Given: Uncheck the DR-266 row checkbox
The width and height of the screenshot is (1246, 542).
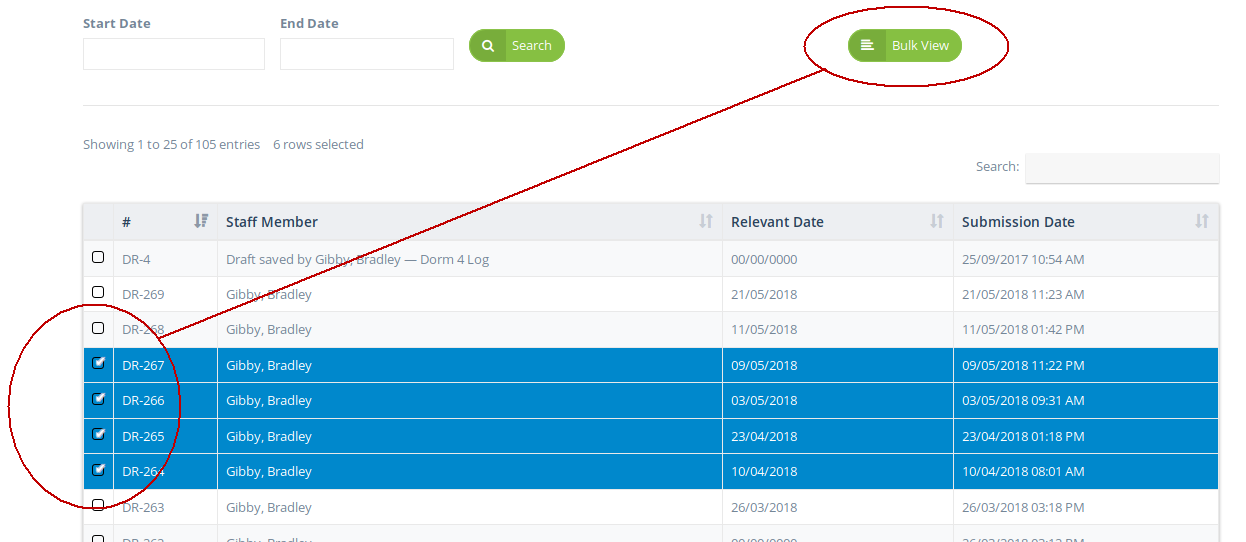Looking at the screenshot, I should pos(98,398).
